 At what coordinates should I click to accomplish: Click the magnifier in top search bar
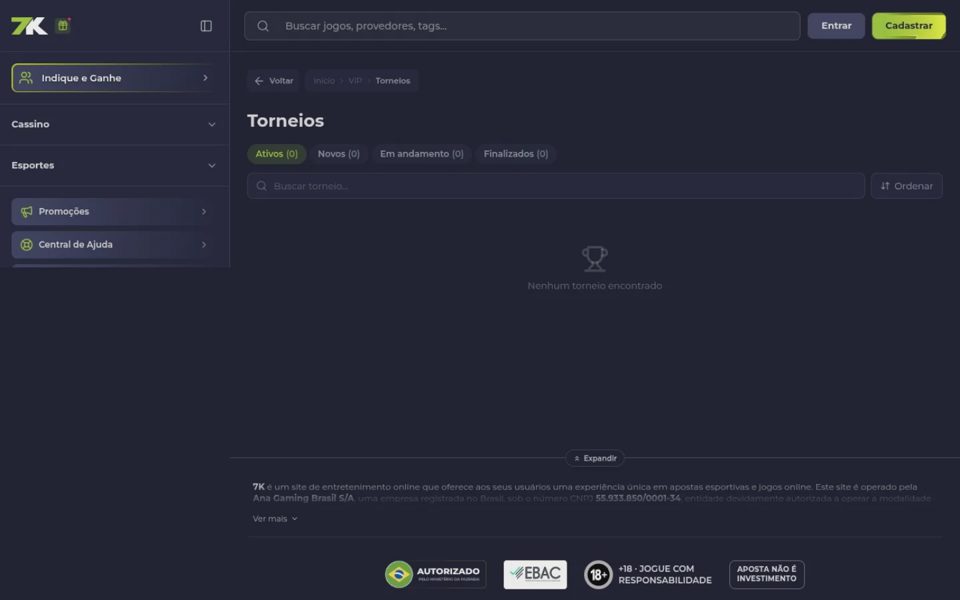point(263,26)
